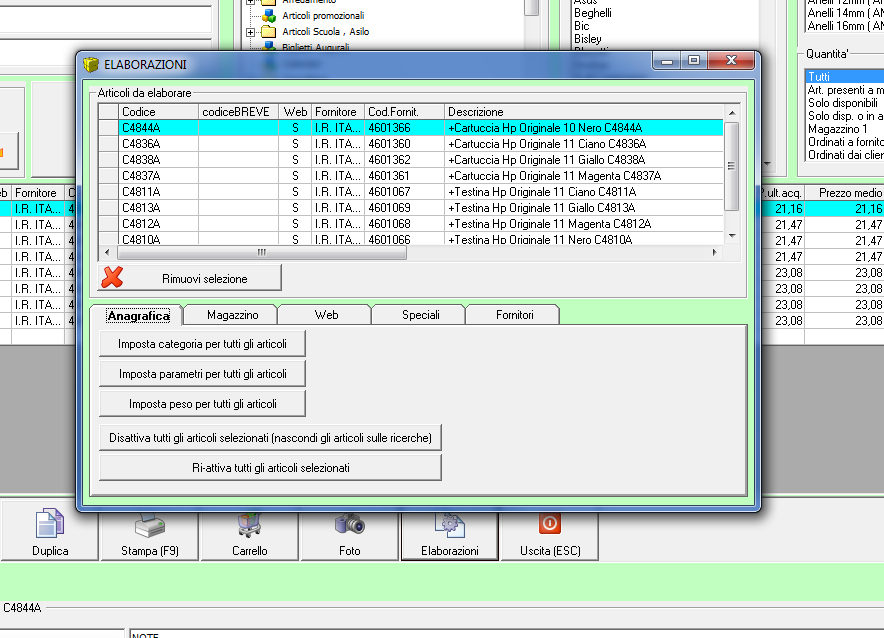Select Bic in brand list

coord(581,26)
